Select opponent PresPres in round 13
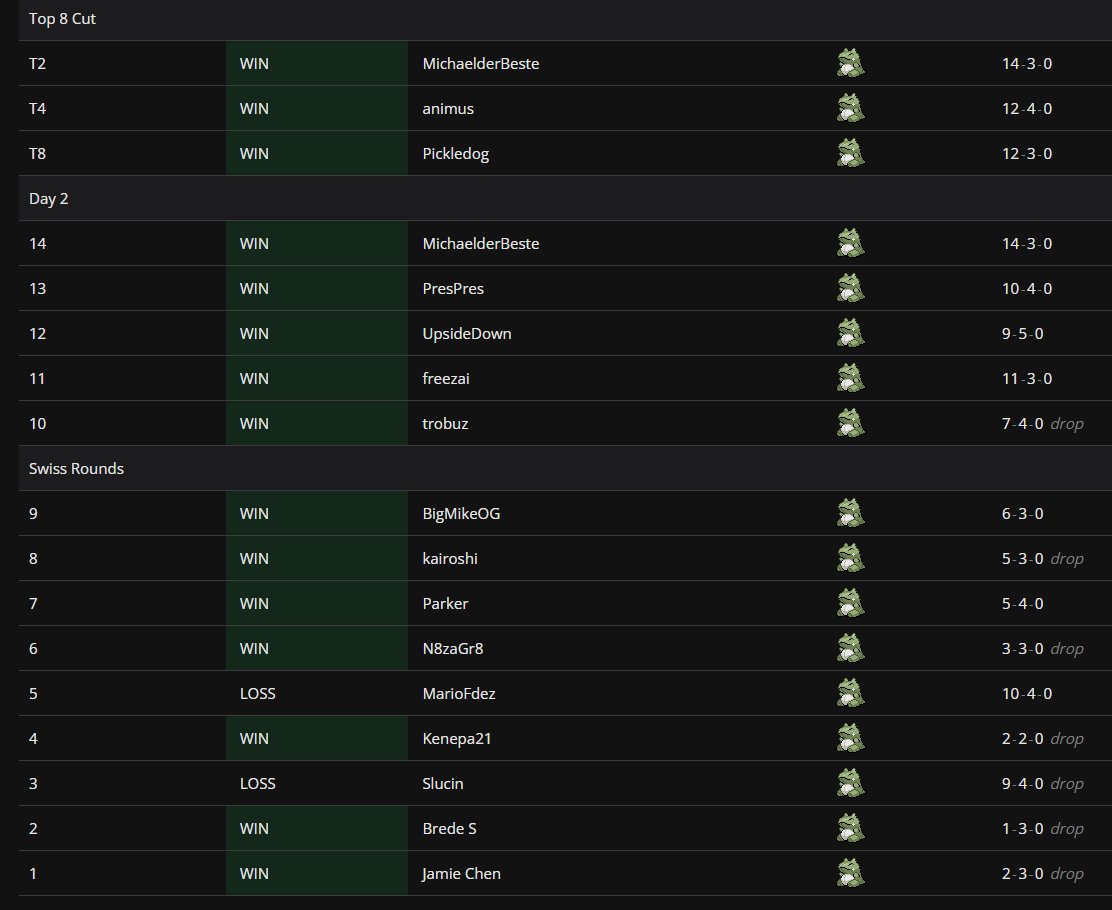 click(x=453, y=289)
